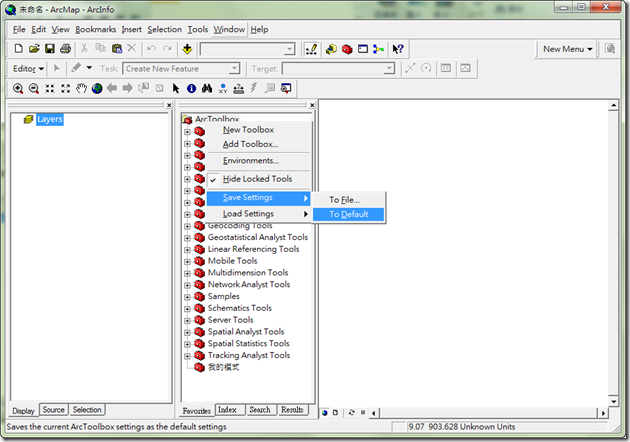Save the map with floppy disk icon
The height and width of the screenshot is (442, 630).
[50, 49]
